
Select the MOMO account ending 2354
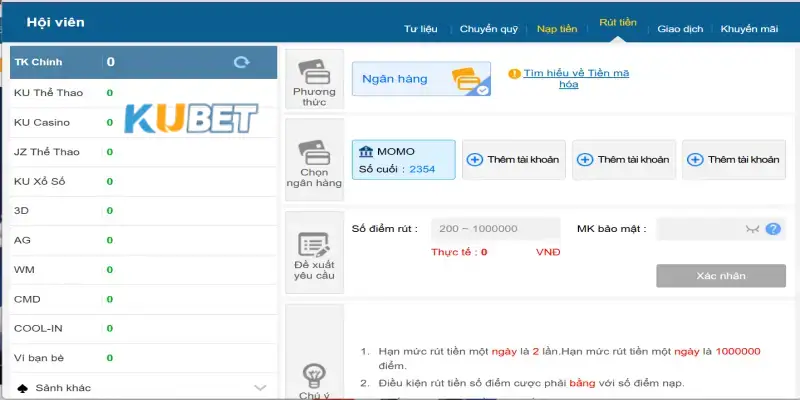[x=404, y=160]
